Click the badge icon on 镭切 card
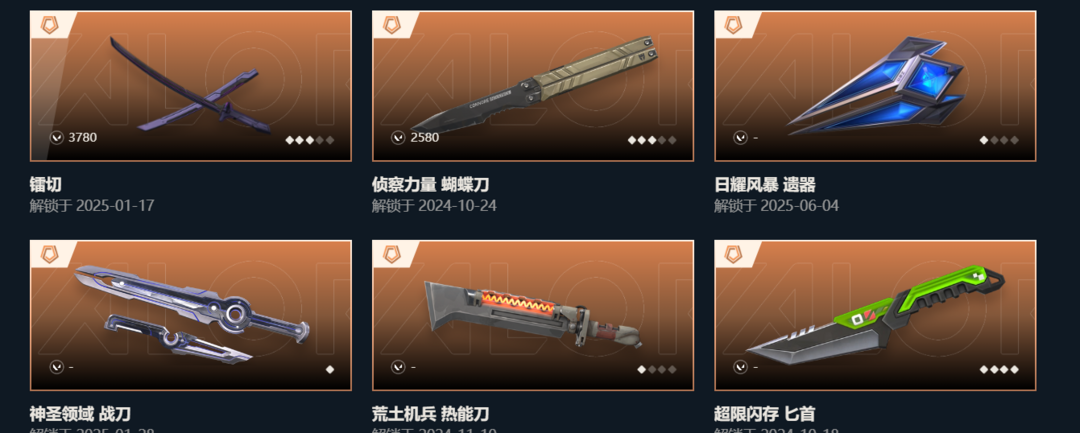1080x433 pixels. click(50, 25)
